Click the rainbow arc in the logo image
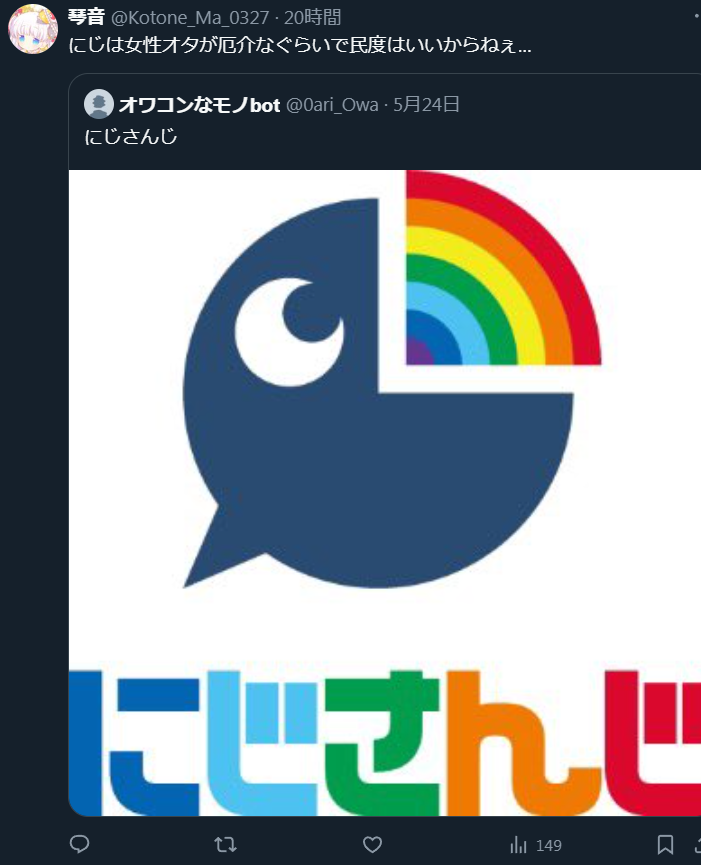701x865 pixels. (x=504, y=268)
